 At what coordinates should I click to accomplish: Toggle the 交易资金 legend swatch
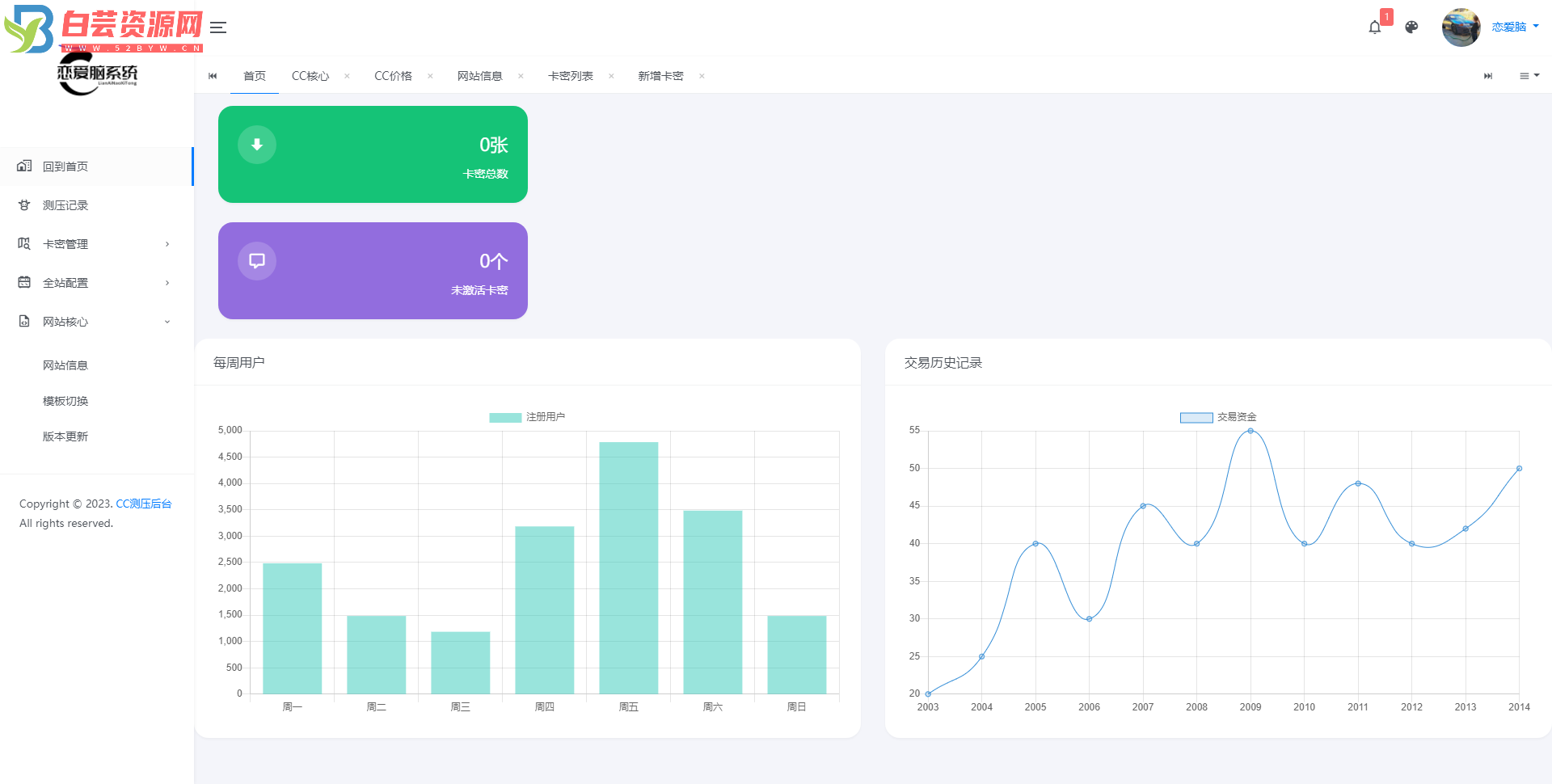1196,418
